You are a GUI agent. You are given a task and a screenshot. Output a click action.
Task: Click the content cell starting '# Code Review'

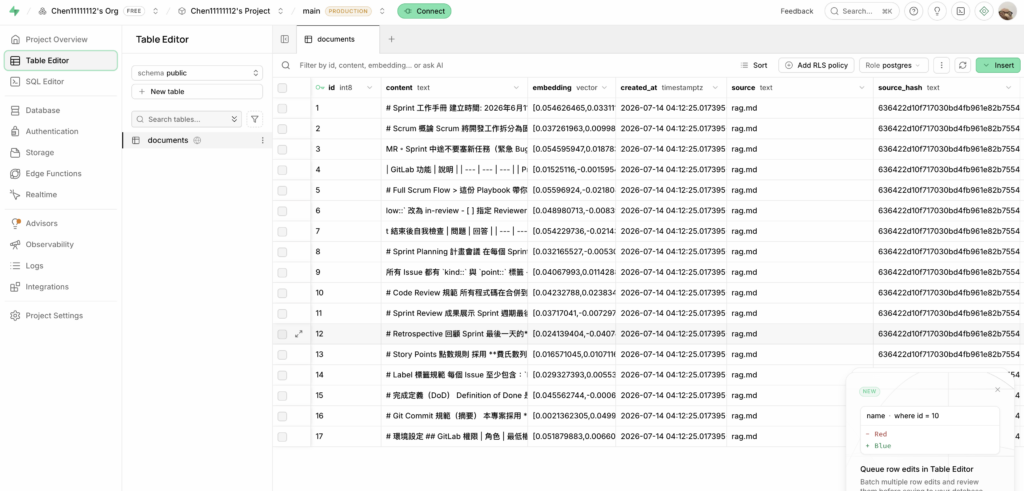[455, 293]
